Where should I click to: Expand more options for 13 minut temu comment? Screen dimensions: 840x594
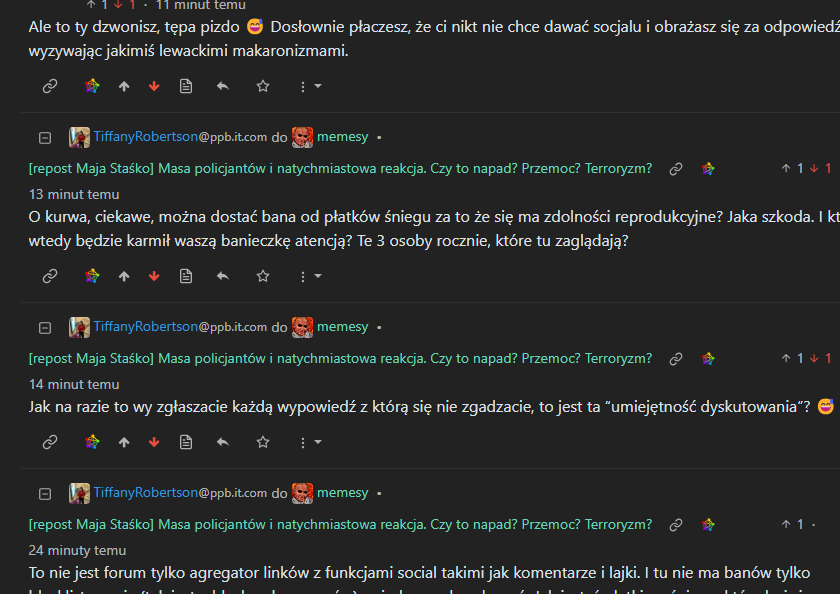point(310,276)
